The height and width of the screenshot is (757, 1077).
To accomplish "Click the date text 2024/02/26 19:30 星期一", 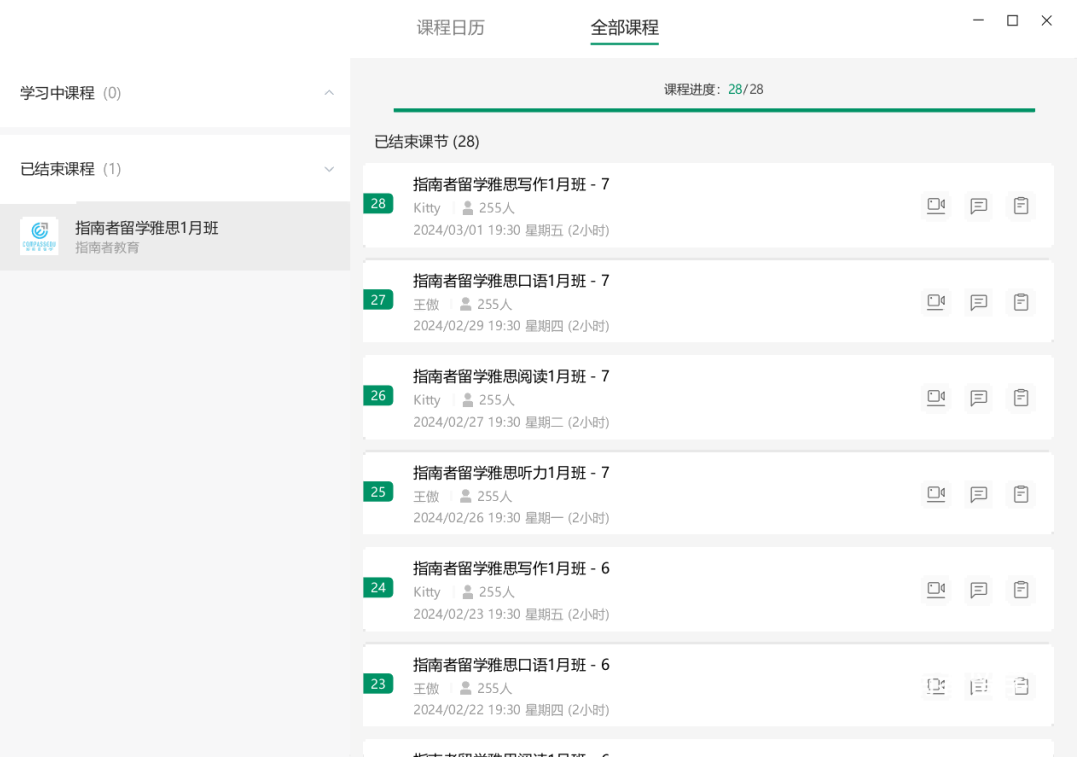I will pyautogui.click(x=488, y=517).
